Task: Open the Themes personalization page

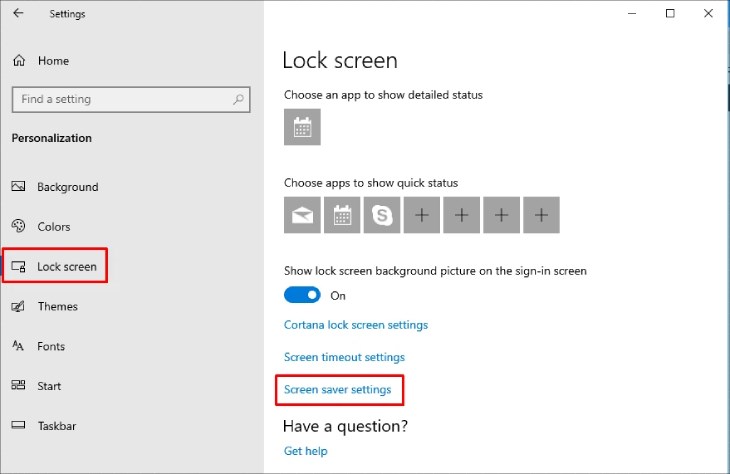Action: click(57, 307)
